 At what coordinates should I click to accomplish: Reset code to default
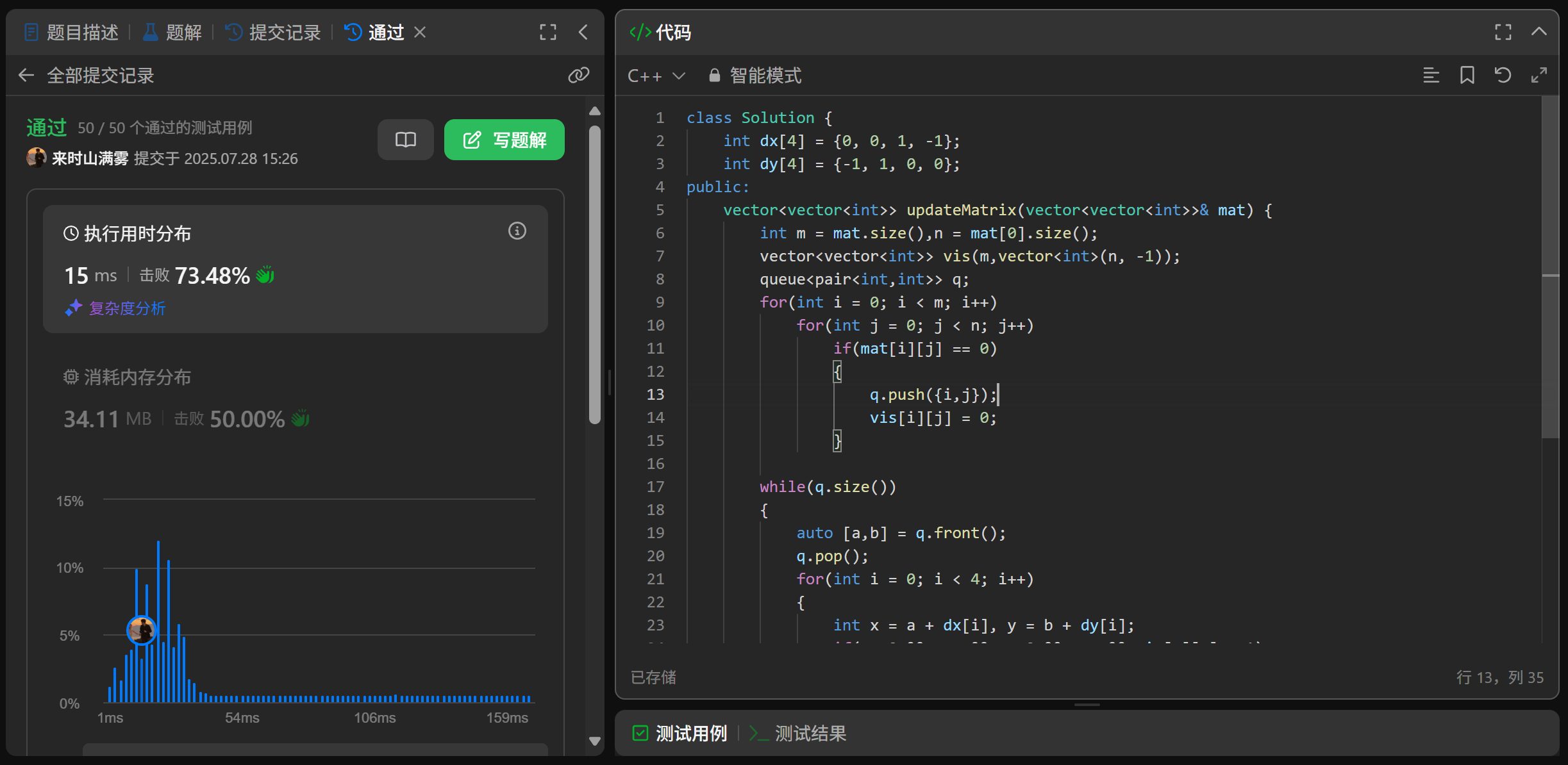[1503, 76]
